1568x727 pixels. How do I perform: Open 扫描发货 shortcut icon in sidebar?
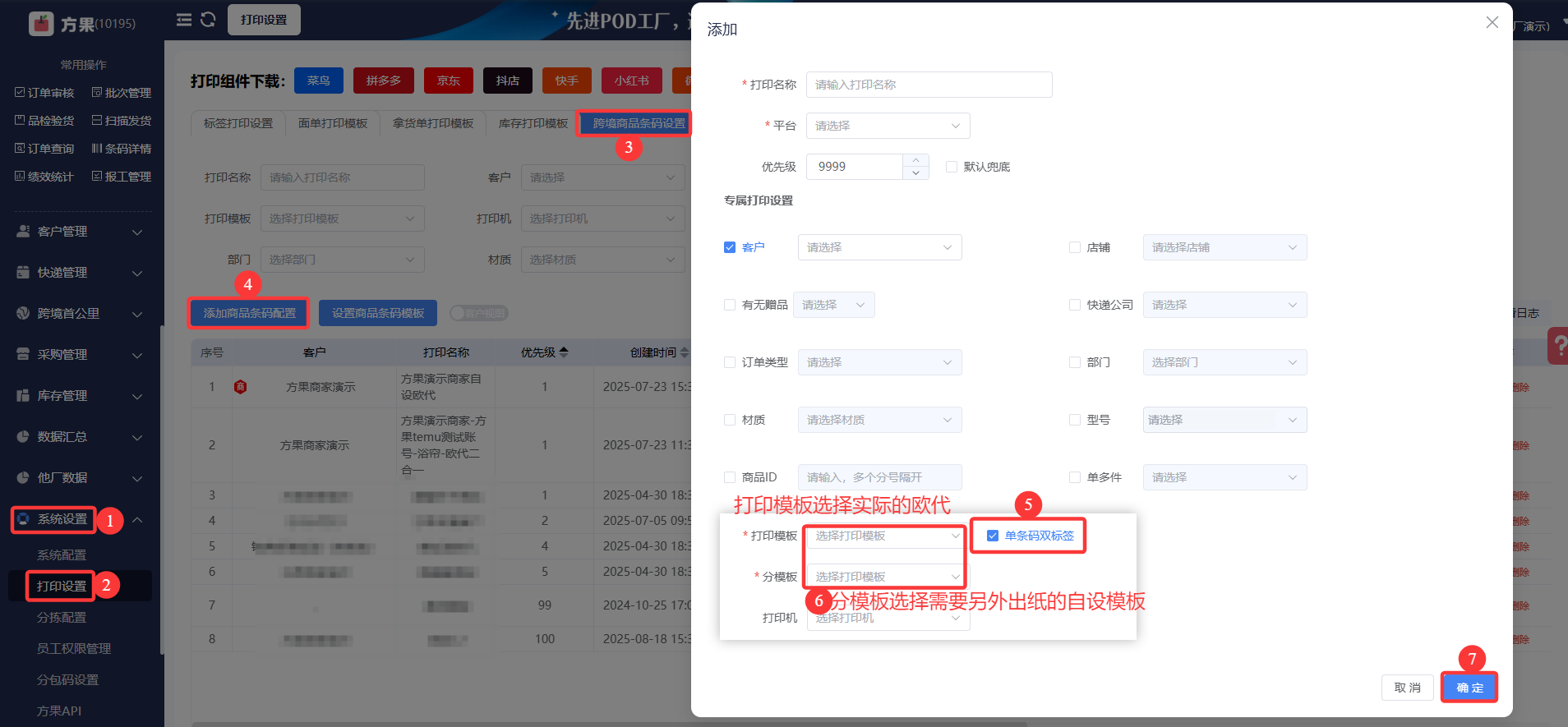click(x=97, y=120)
